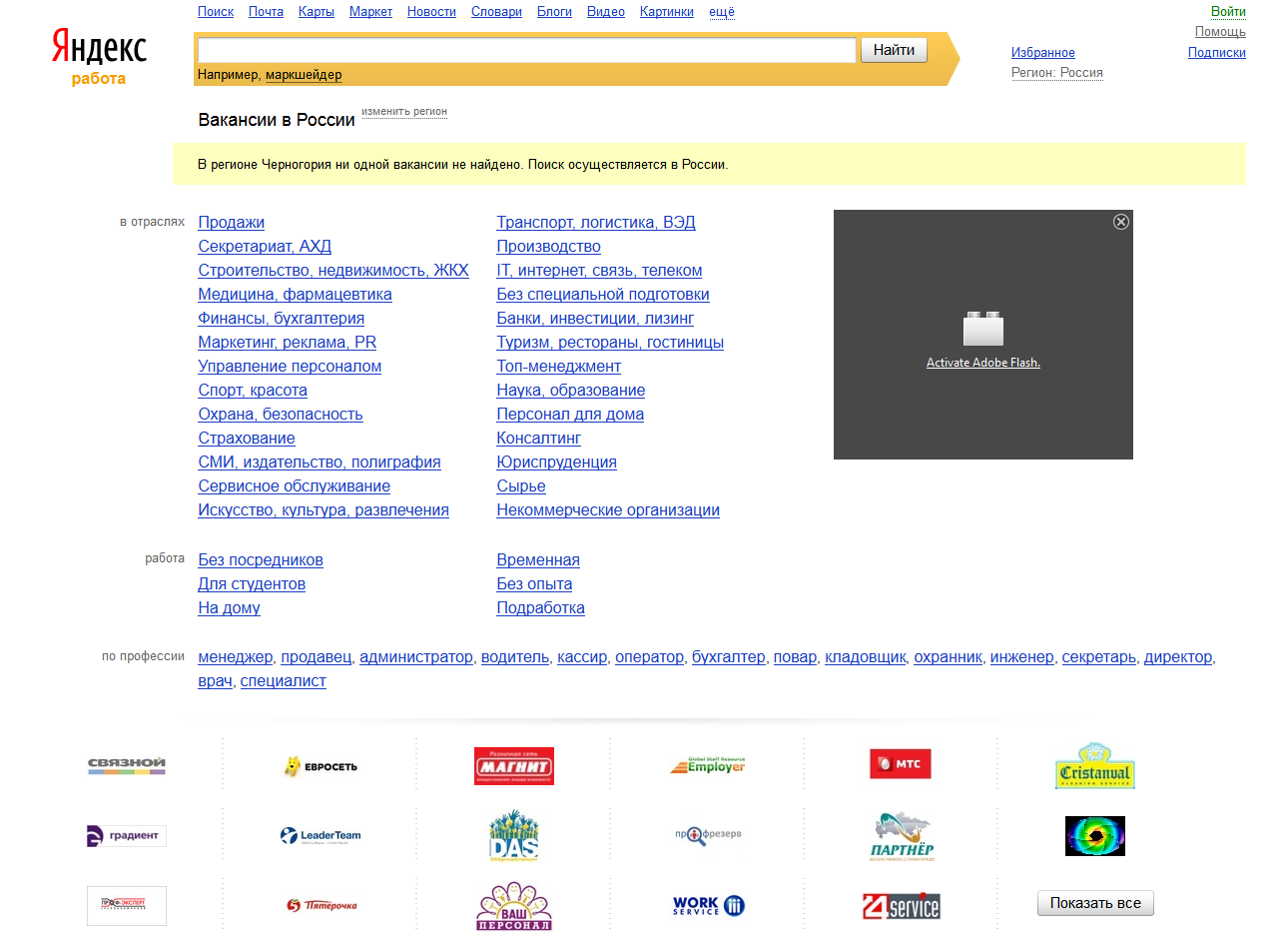Click the изменить регион link
This screenshot has height=934, width=1288.
pos(404,112)
